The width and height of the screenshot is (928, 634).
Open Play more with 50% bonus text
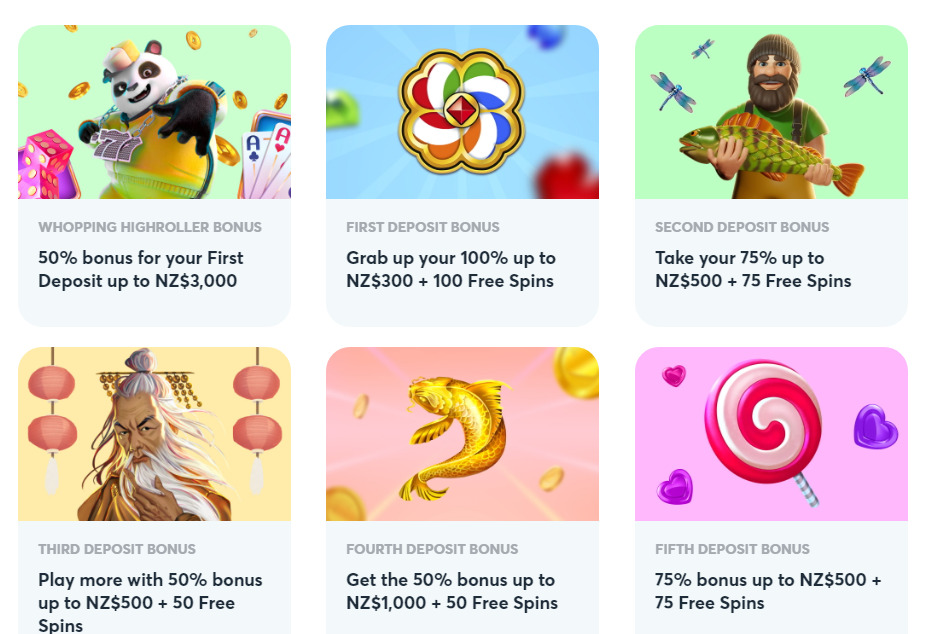(x=150, y=601)
